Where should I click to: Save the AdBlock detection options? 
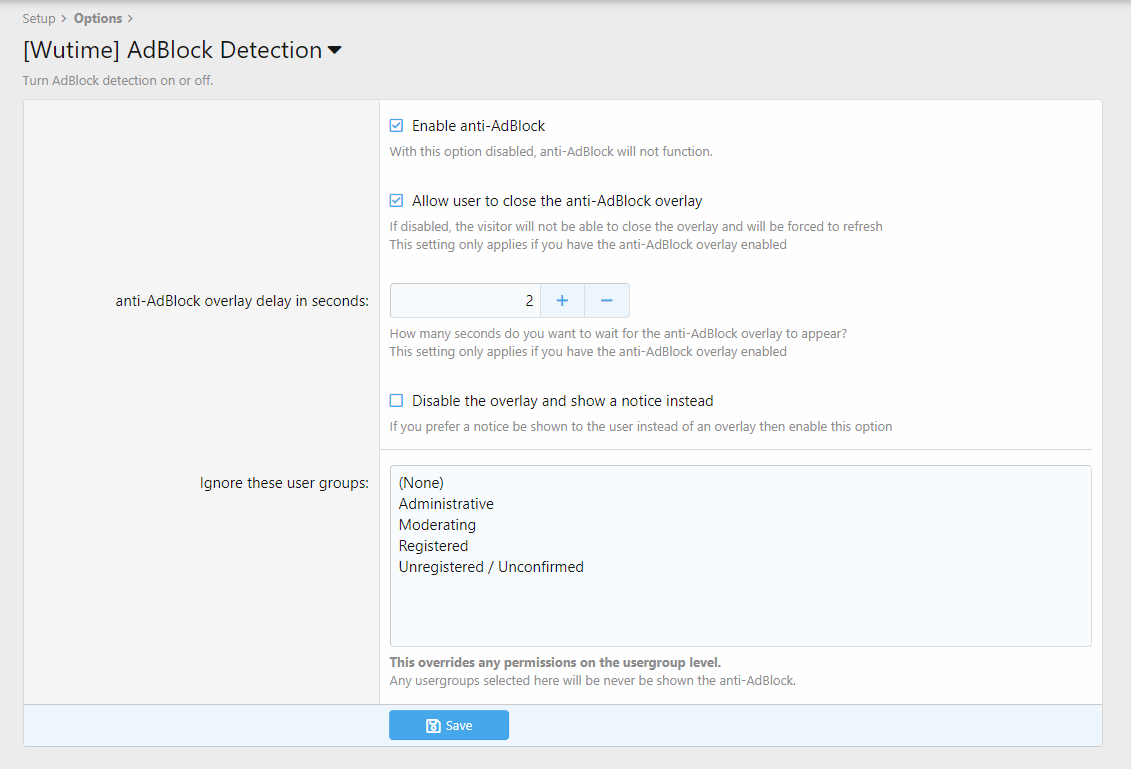coord(449,725)
